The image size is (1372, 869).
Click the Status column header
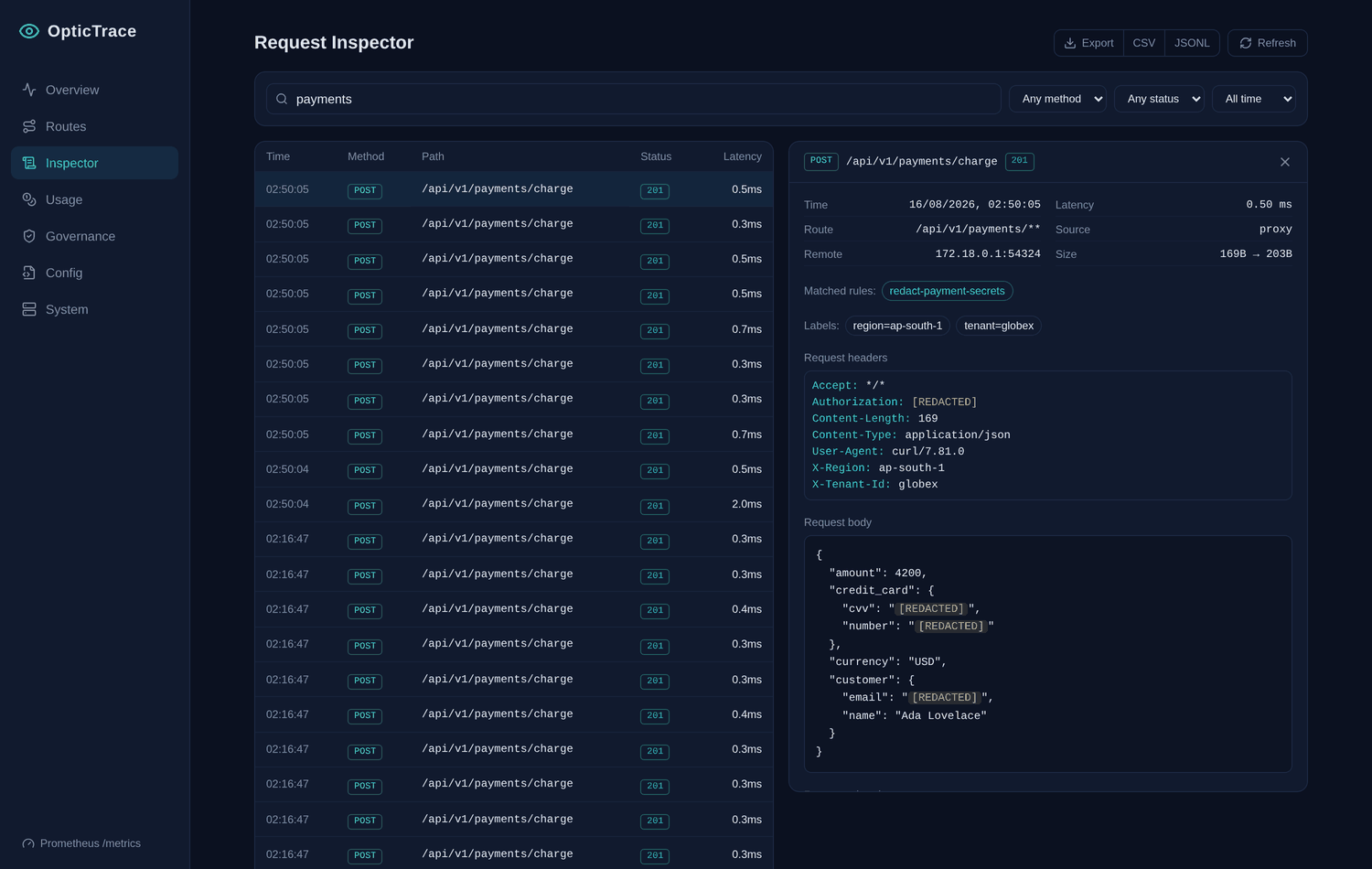[x=656, y=156]
